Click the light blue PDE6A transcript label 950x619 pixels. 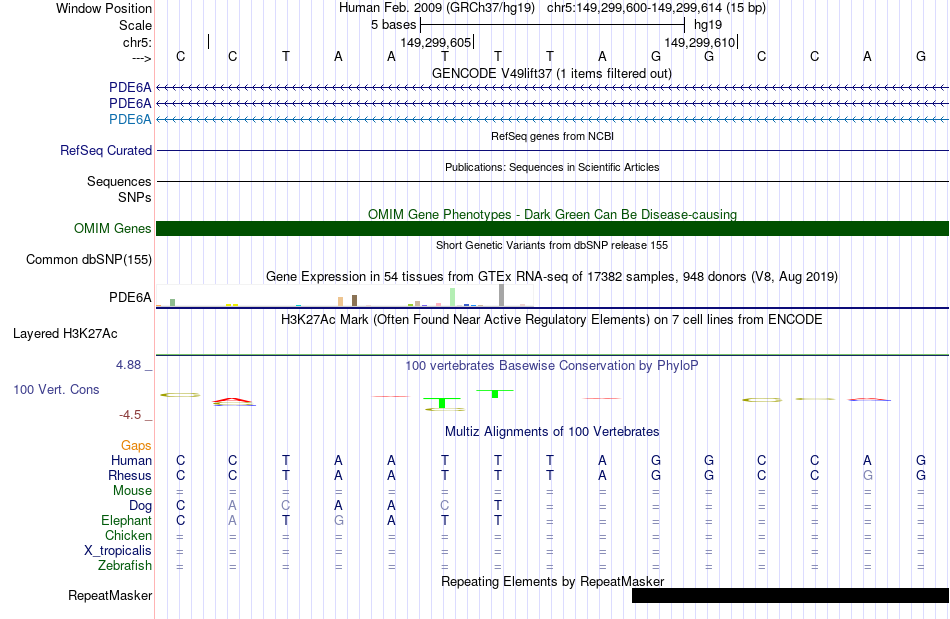click(x=130, y=119)
